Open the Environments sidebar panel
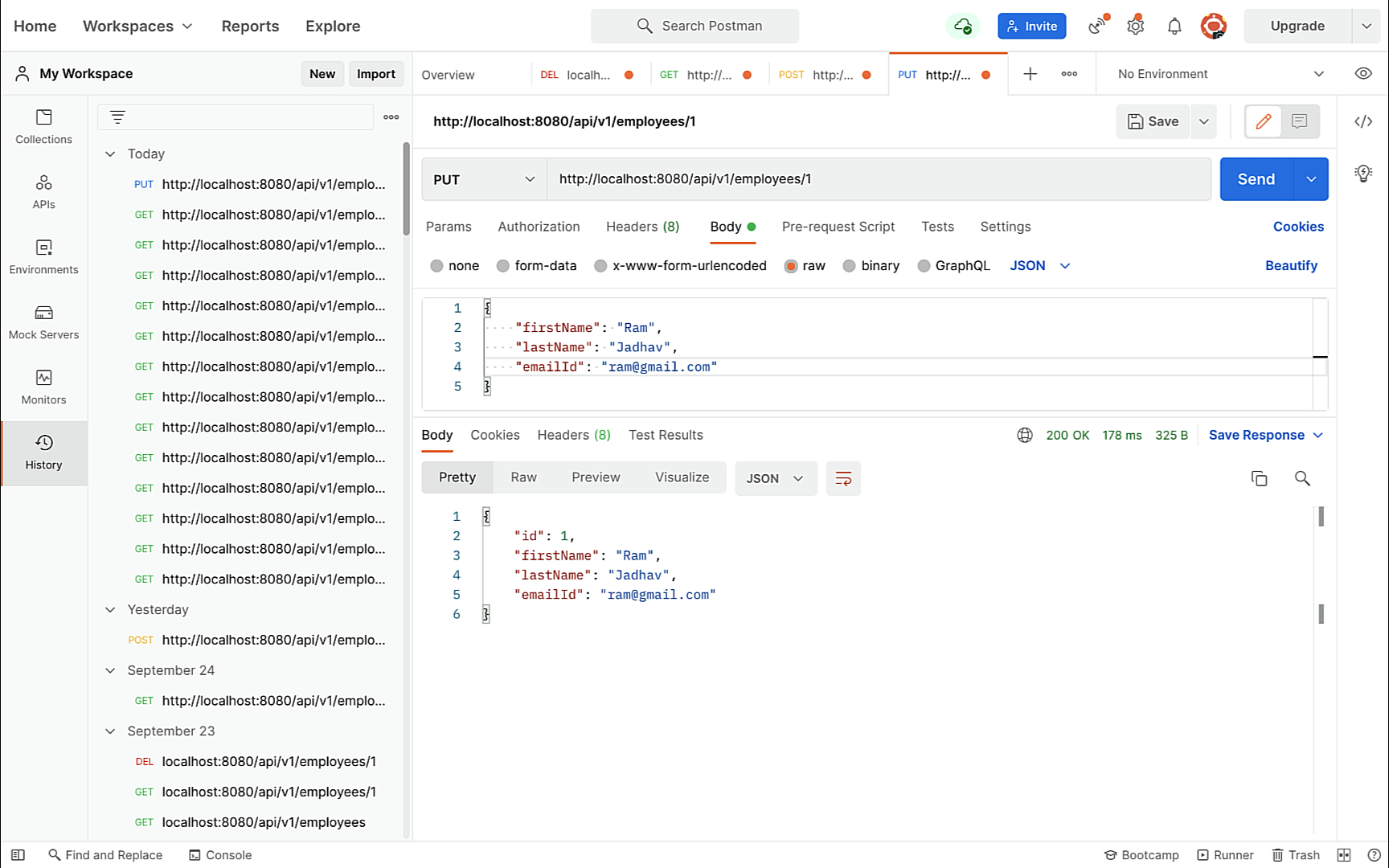Image resolution: width=1389 pixels, height=868 pixels. click(x=43, y=257)
